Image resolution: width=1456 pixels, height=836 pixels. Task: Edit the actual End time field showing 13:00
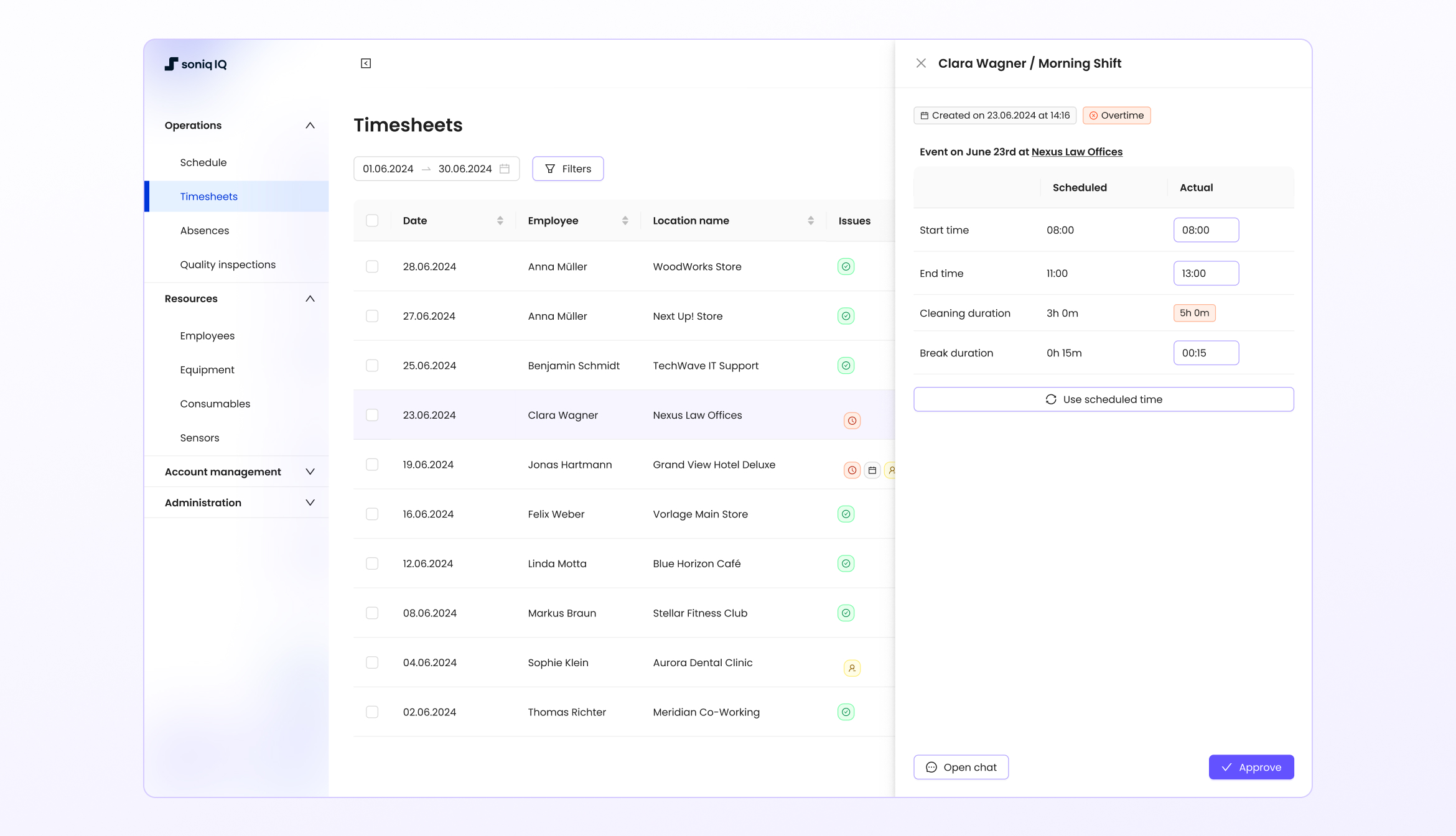(1206, 273)
